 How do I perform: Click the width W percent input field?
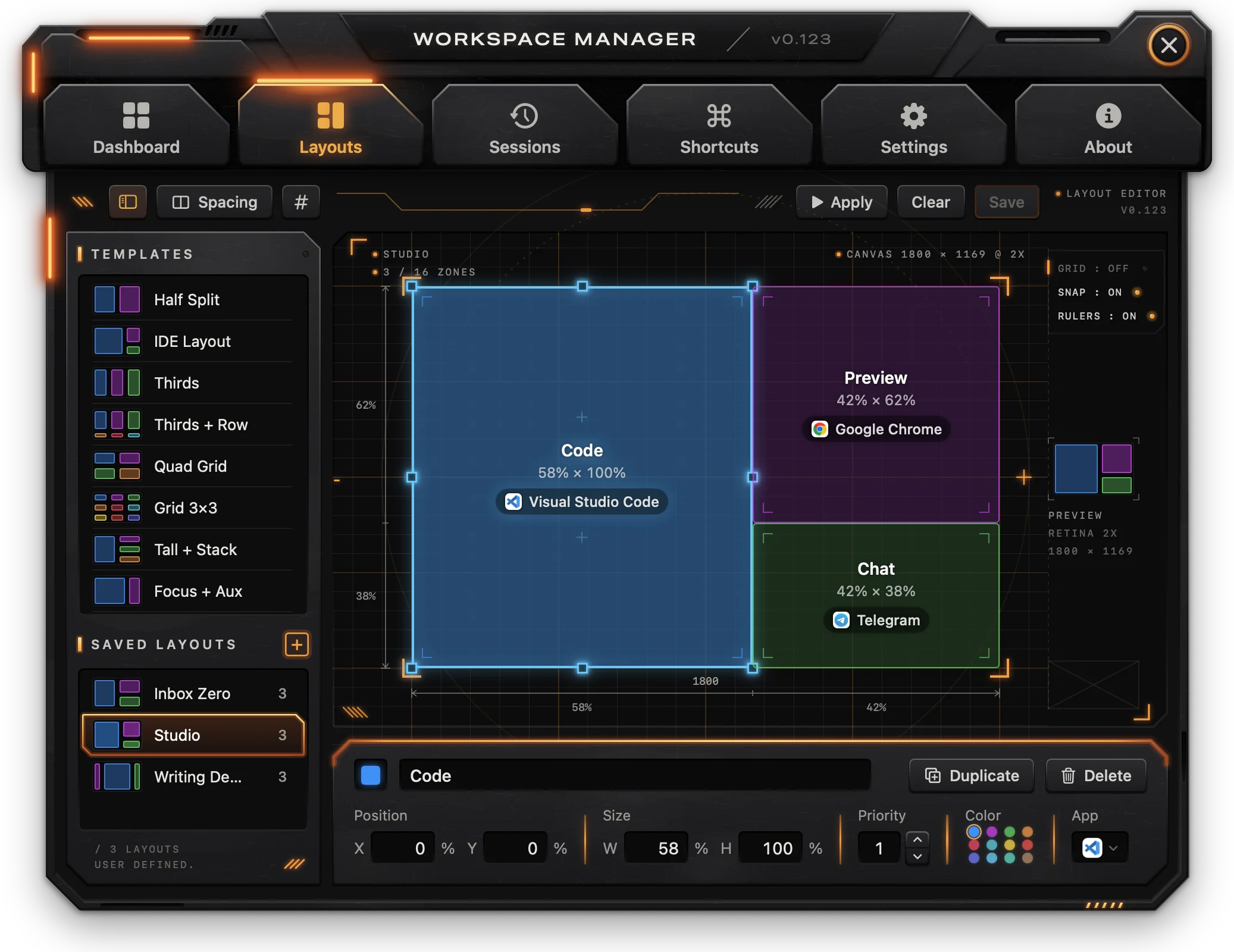tap(656, 848)
